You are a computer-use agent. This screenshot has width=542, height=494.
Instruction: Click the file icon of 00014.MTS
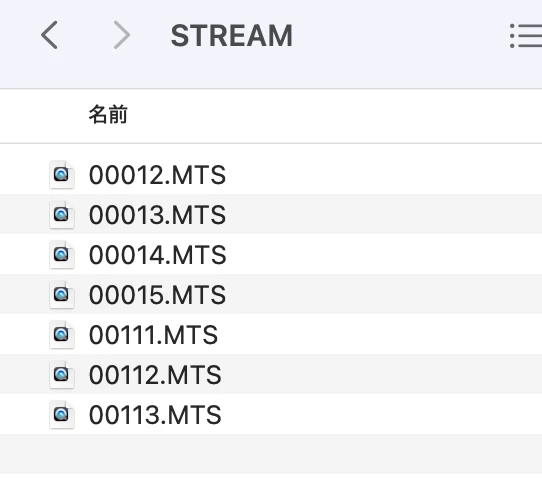62,254
